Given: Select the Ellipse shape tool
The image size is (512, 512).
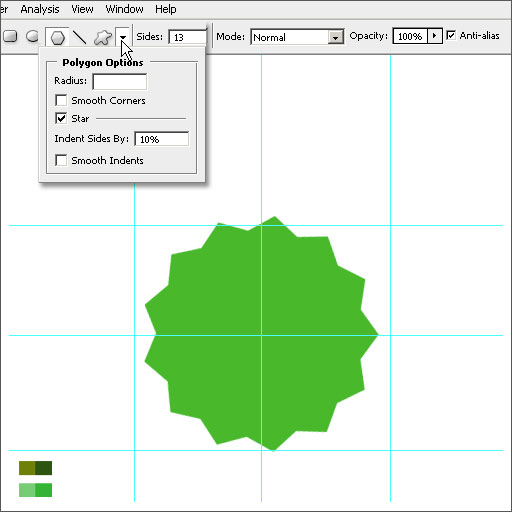Looking at the screenshot, I should pos(32,36).
